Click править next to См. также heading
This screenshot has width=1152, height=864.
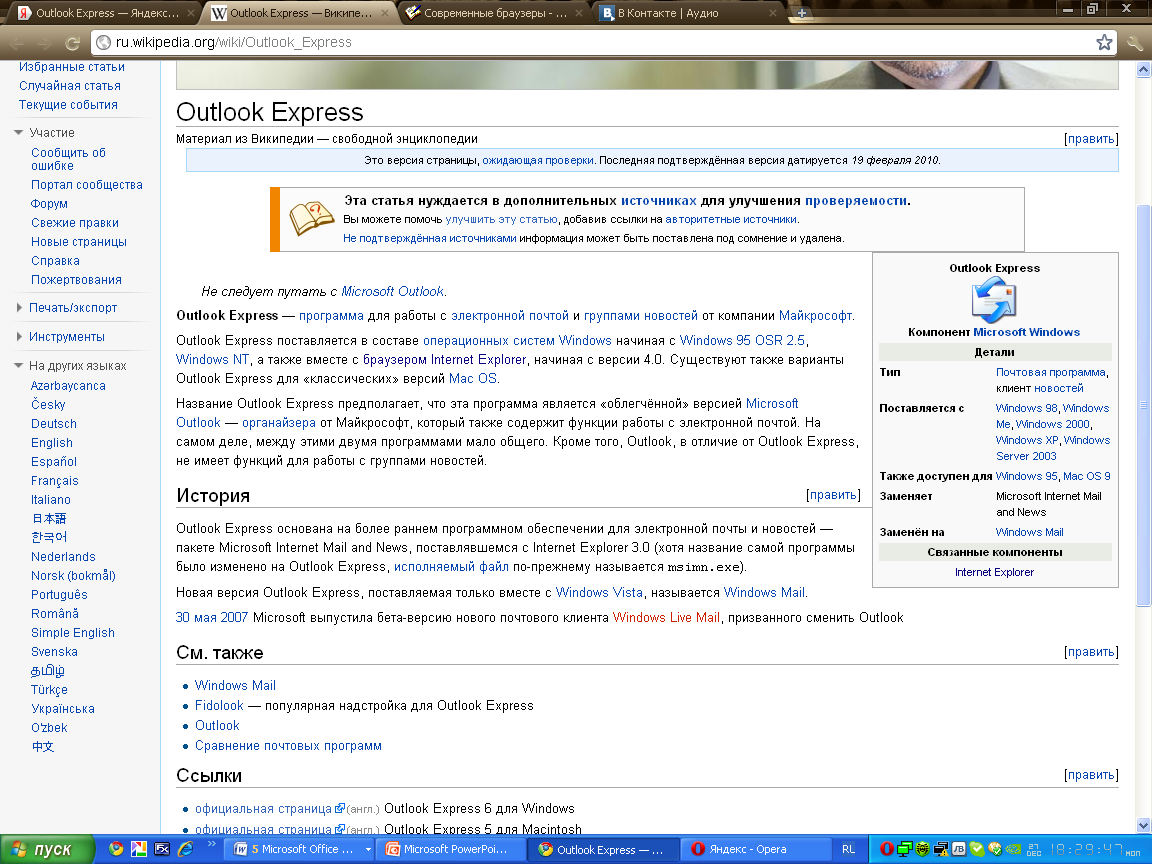(1091, 652)
